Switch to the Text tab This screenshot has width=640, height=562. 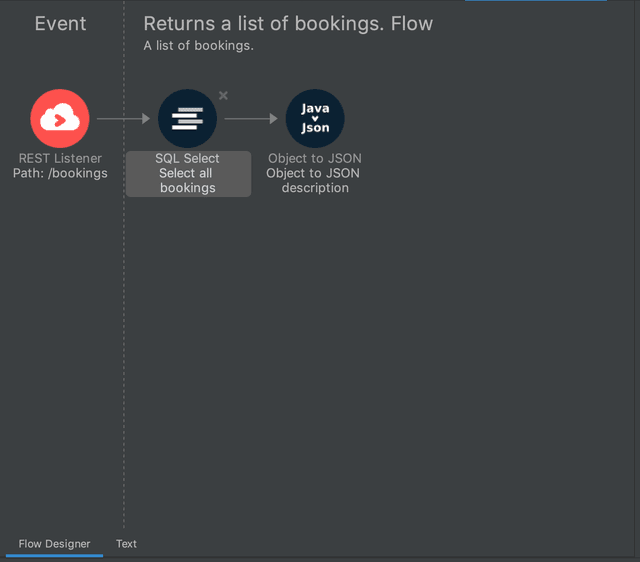[126, 544]
